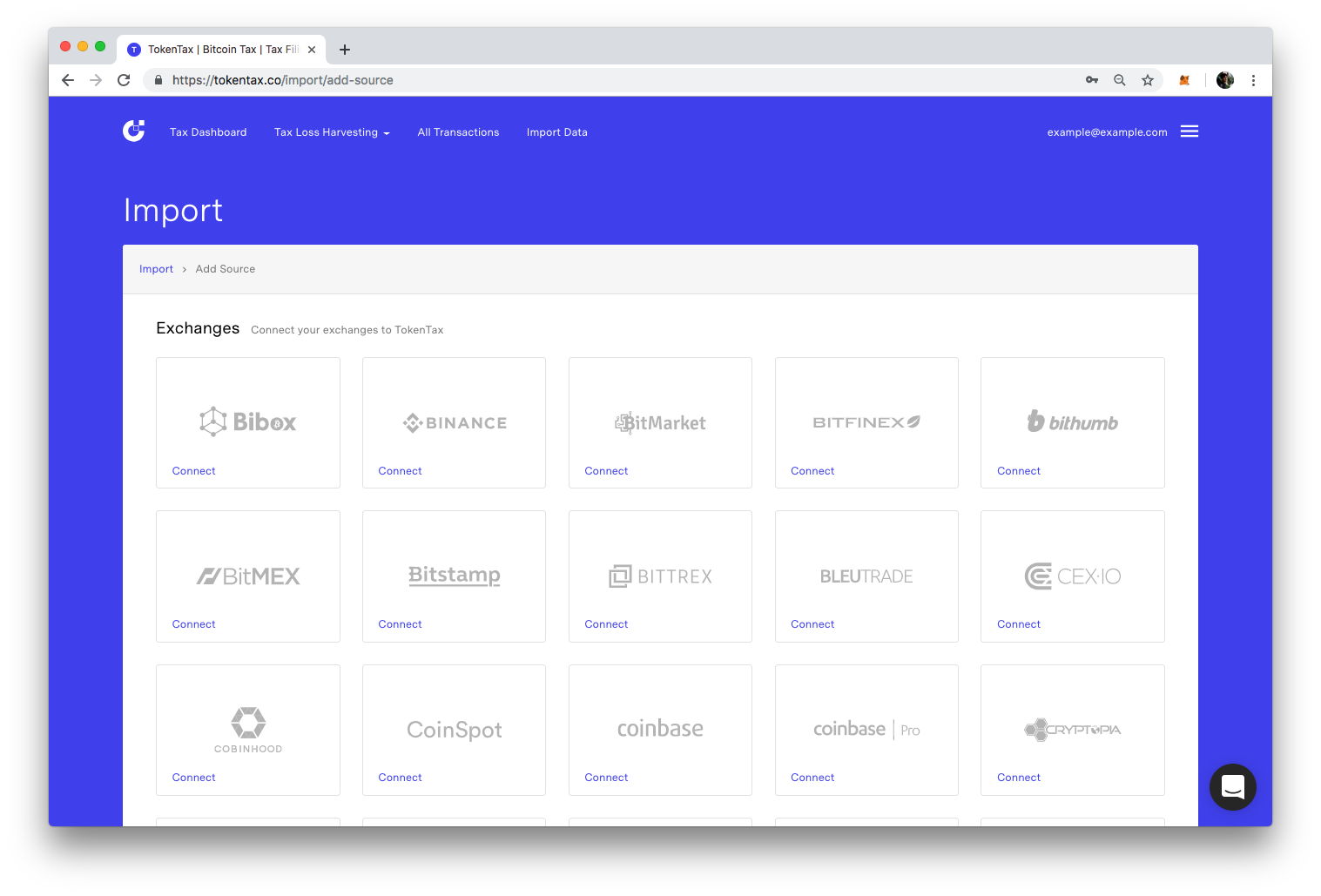This screenshot has height=896, width=1321.
Task: Click the Bitfinex logo
Action: coord(866,422)
